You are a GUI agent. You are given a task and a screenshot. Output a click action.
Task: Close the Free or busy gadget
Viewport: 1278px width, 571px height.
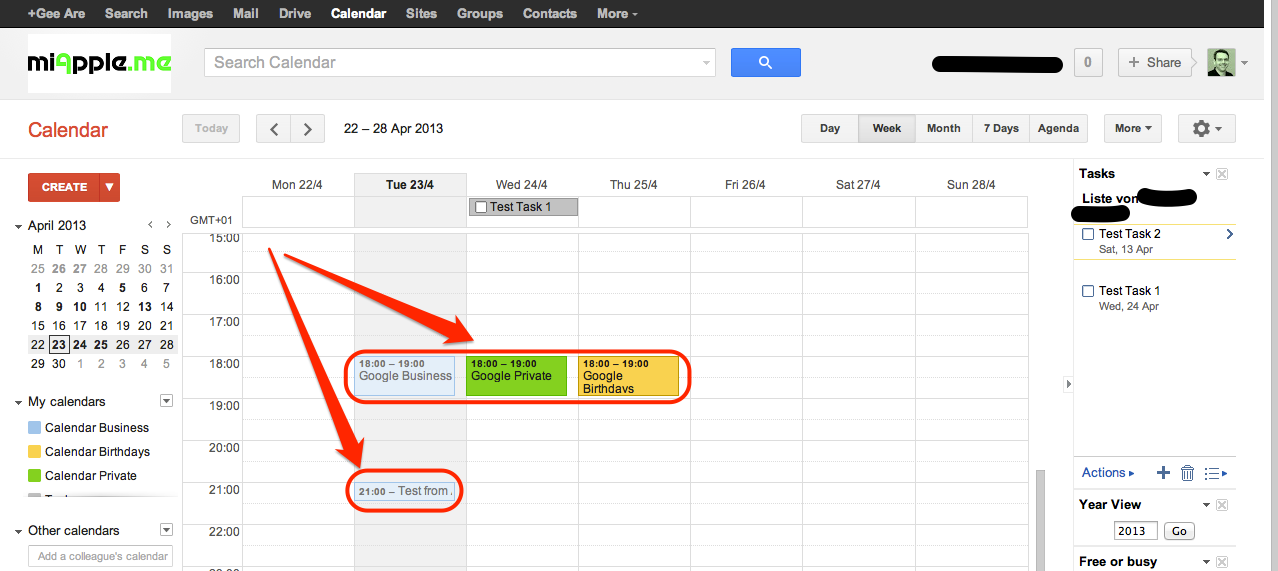[x=1222, y=562]
